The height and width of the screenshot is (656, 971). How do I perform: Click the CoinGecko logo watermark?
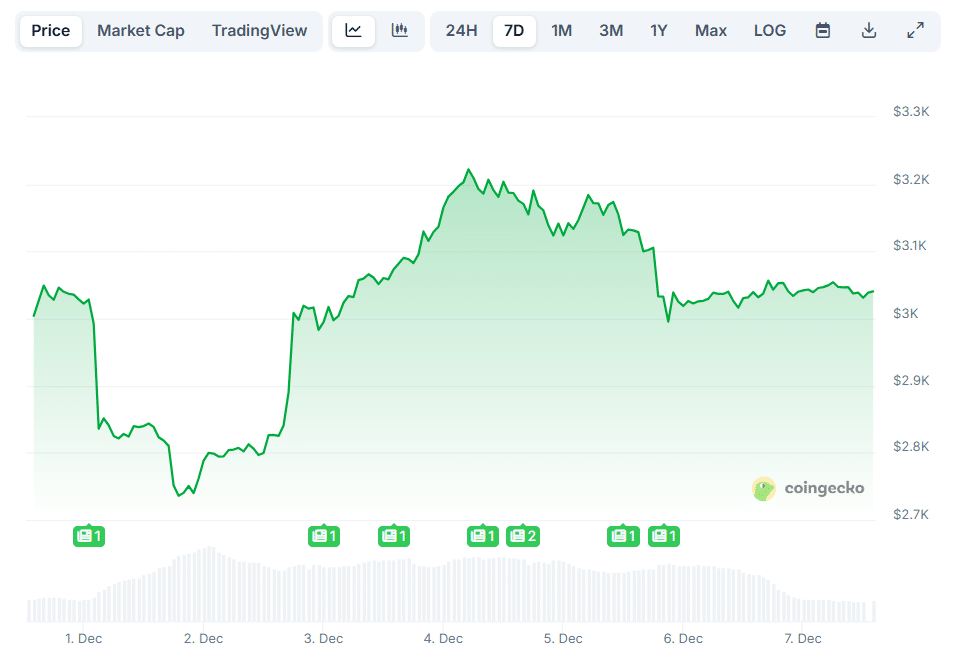click(x=808, y=489)
